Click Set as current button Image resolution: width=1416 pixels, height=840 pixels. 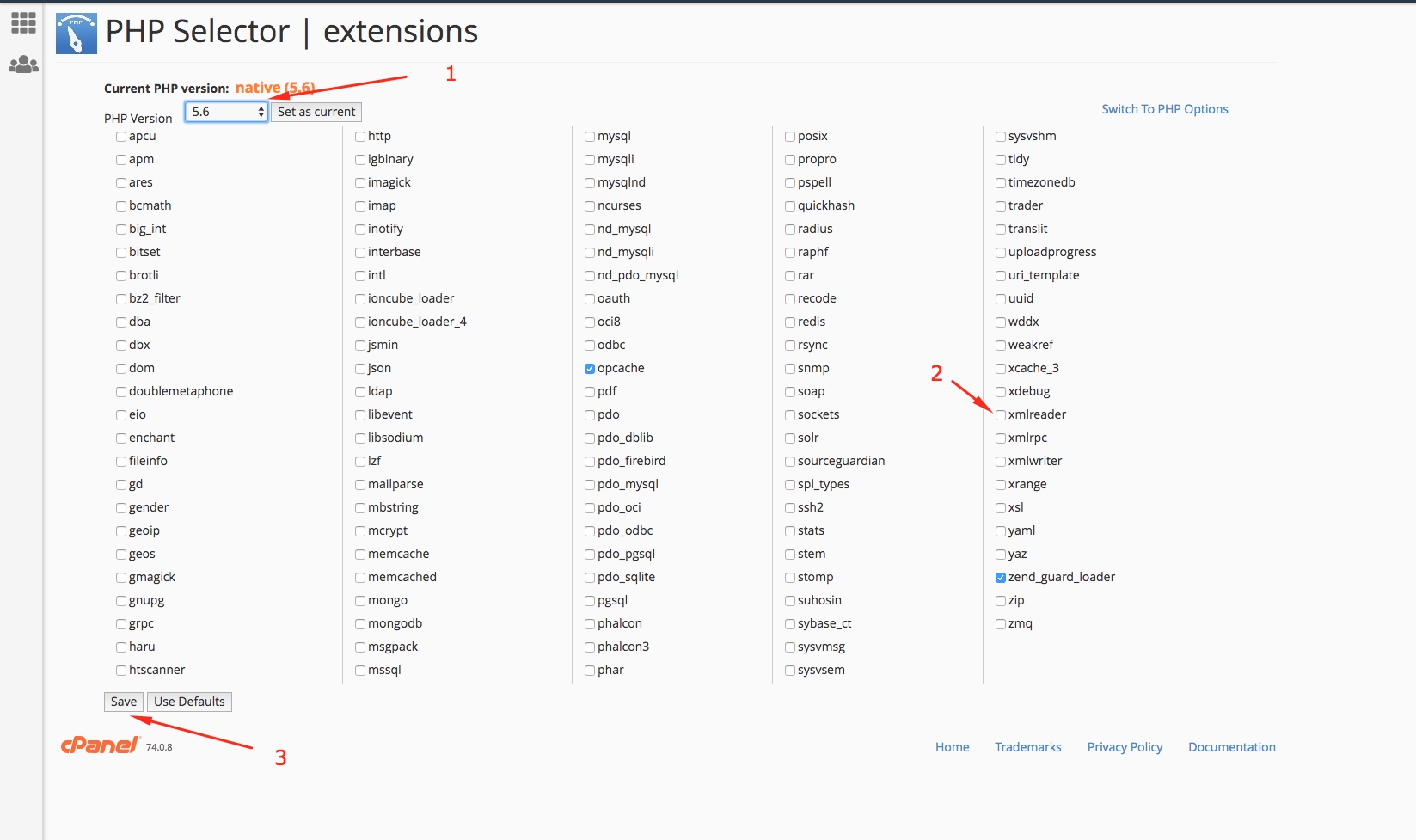tap(316, 112)
